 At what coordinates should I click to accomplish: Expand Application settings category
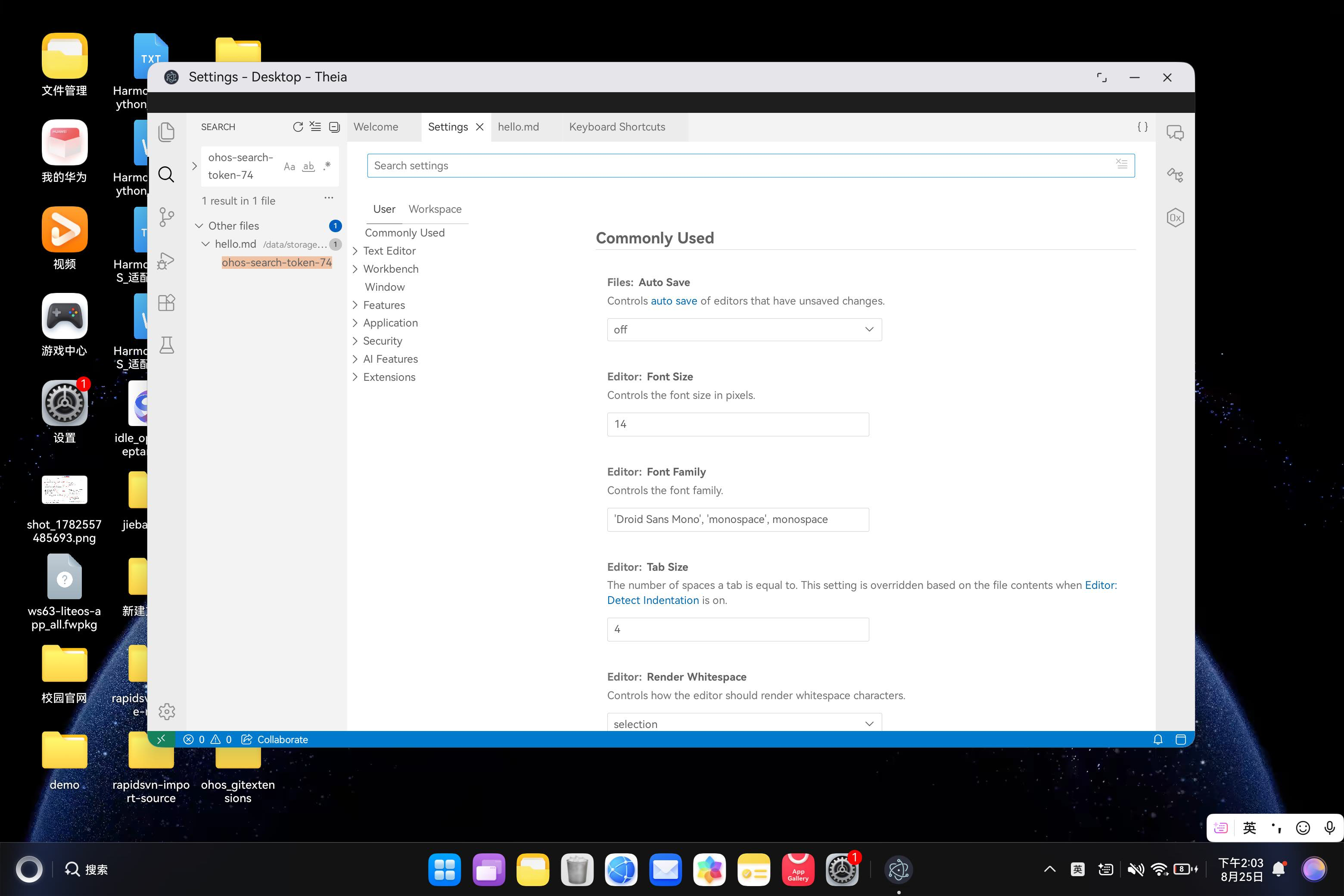[355, 323]
